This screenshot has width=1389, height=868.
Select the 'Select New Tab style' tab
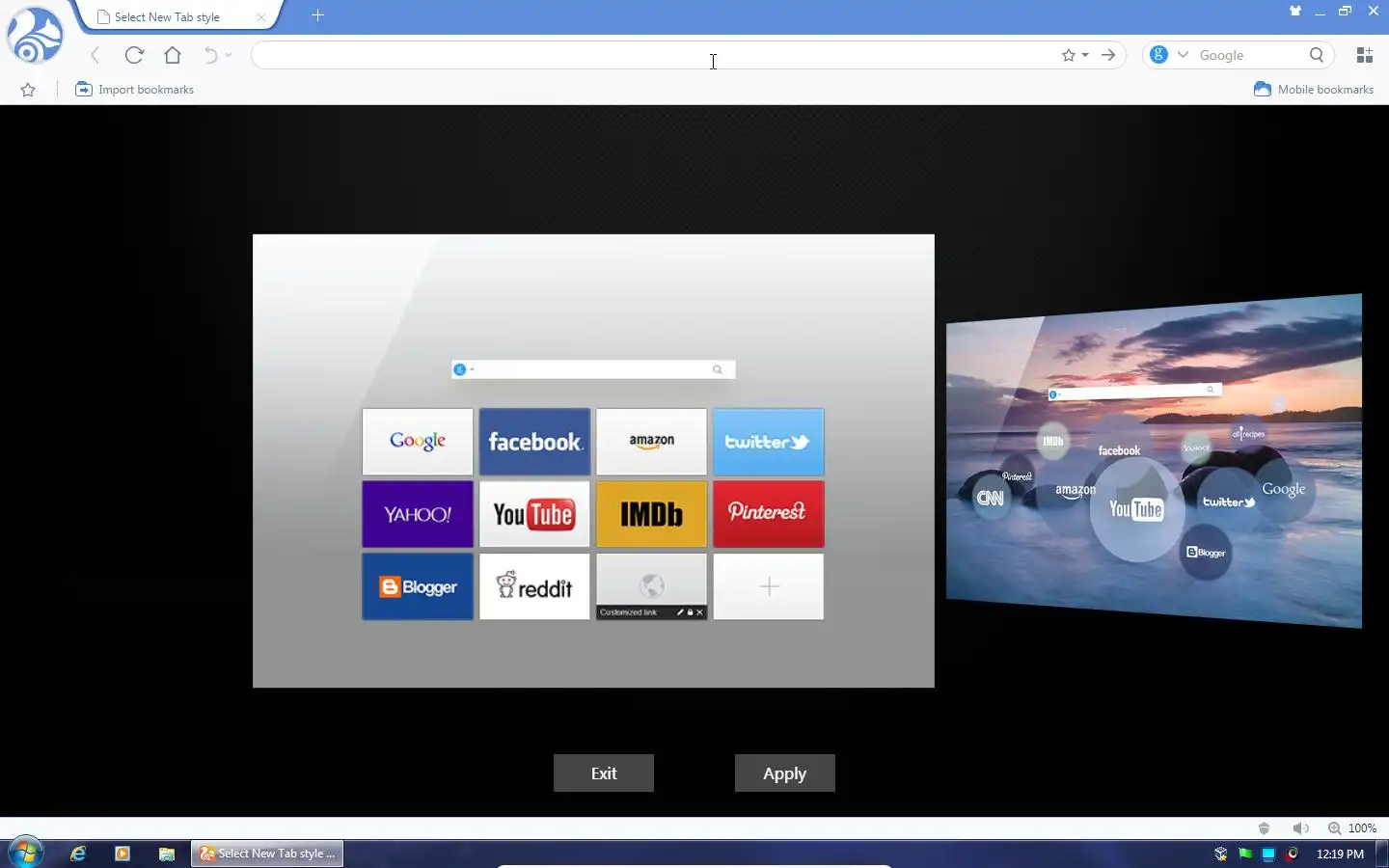pyautogui.click(x=178, y=16)
